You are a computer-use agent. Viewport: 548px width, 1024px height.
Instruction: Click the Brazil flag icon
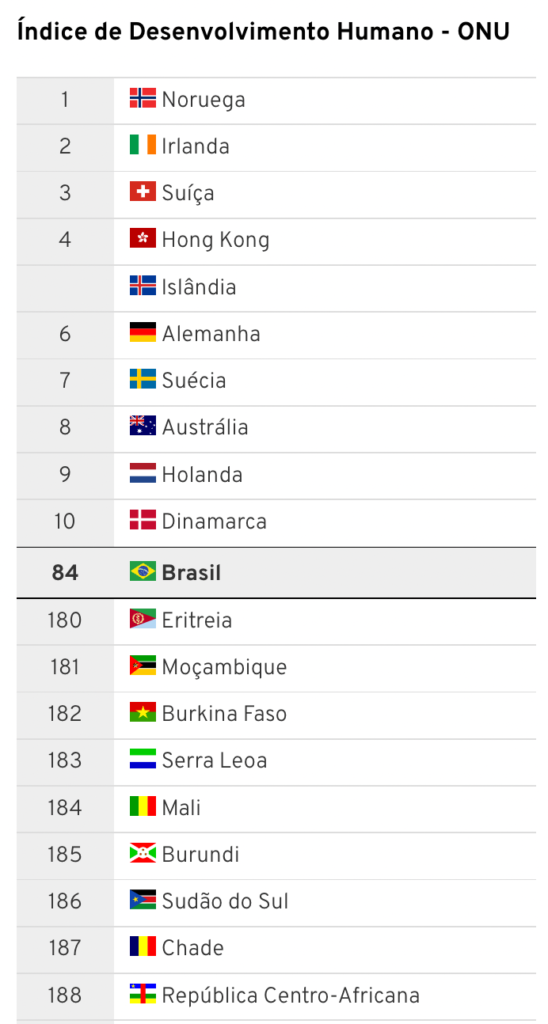(142, 571)
